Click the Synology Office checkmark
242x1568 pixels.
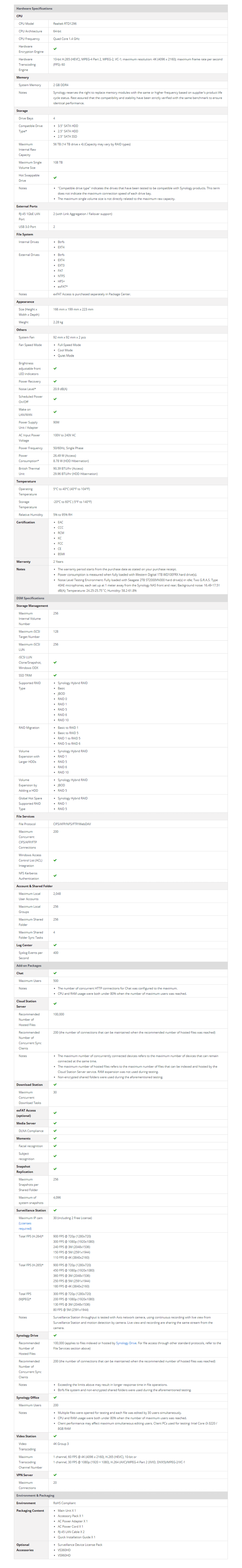click(x=55, y=1398)
